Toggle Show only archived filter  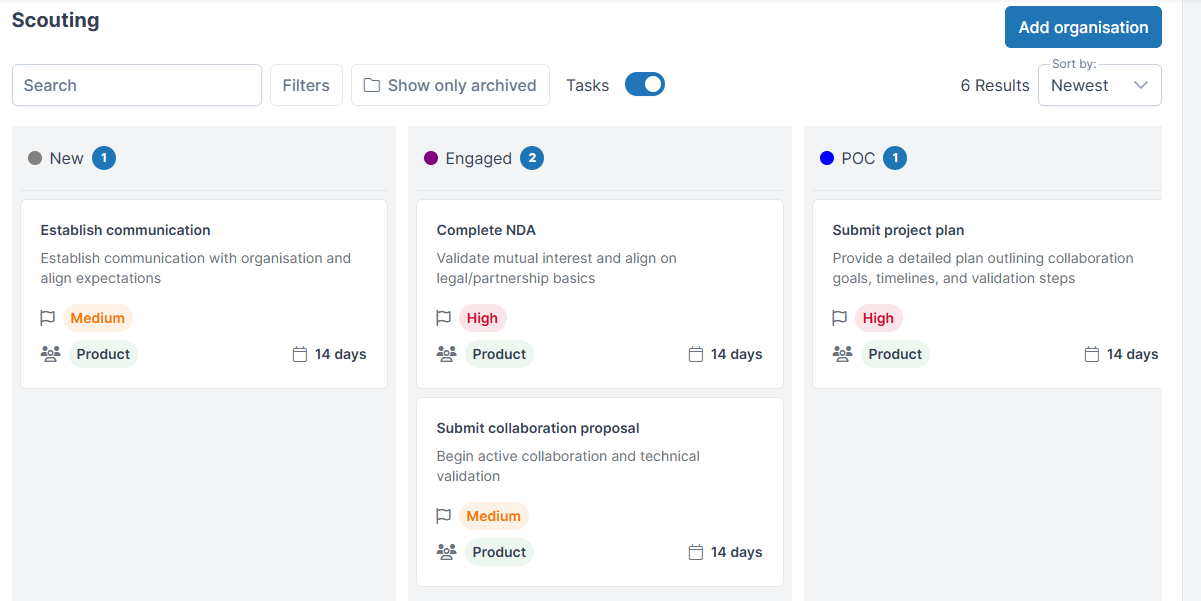[450, 85]
